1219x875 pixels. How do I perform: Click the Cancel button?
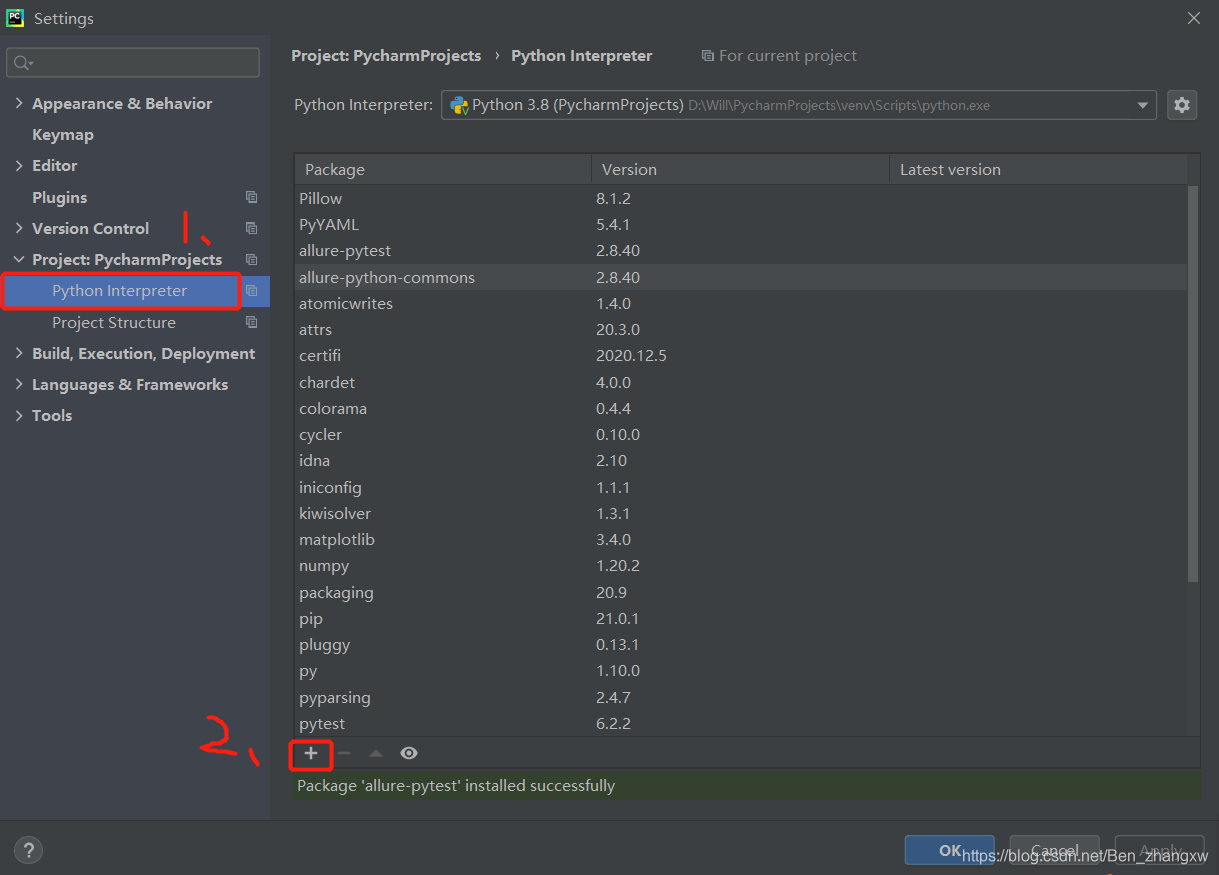[1054, 851]
